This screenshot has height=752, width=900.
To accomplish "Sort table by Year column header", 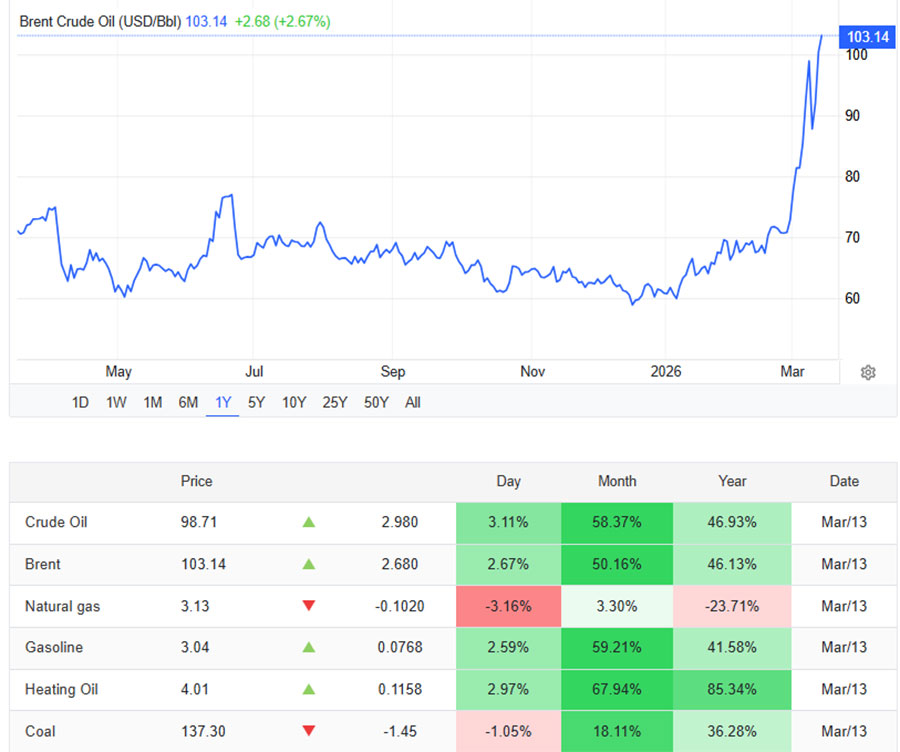I will pos(732,481).
